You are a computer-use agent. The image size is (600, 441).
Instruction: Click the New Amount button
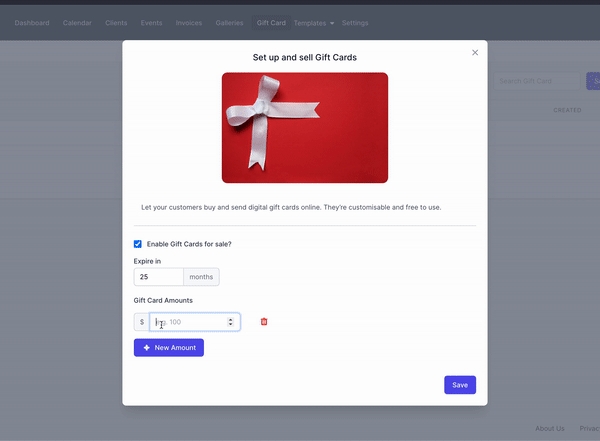pyautogui.click(x=169, y=348)
